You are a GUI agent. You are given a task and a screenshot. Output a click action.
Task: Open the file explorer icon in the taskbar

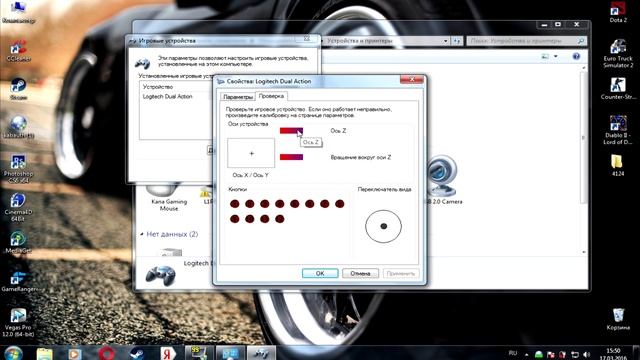coord(44,353)
